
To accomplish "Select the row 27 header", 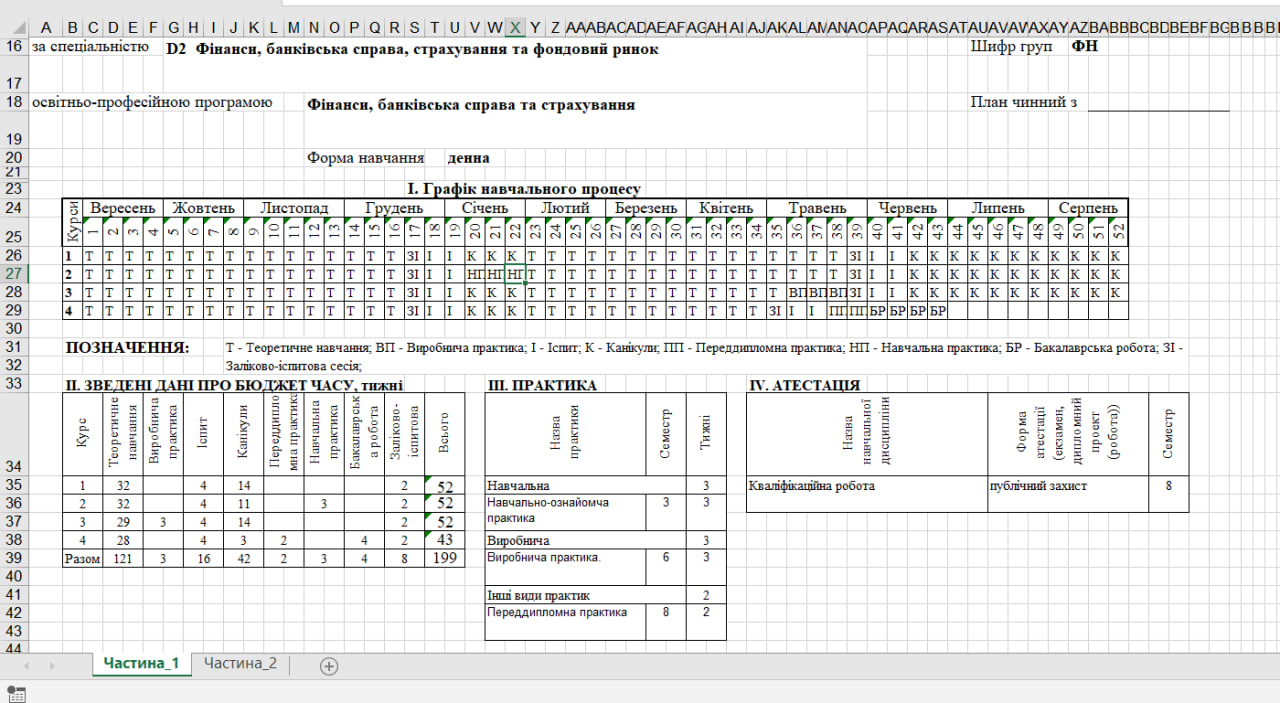I will pyautogui.click(x=14, y=274).
